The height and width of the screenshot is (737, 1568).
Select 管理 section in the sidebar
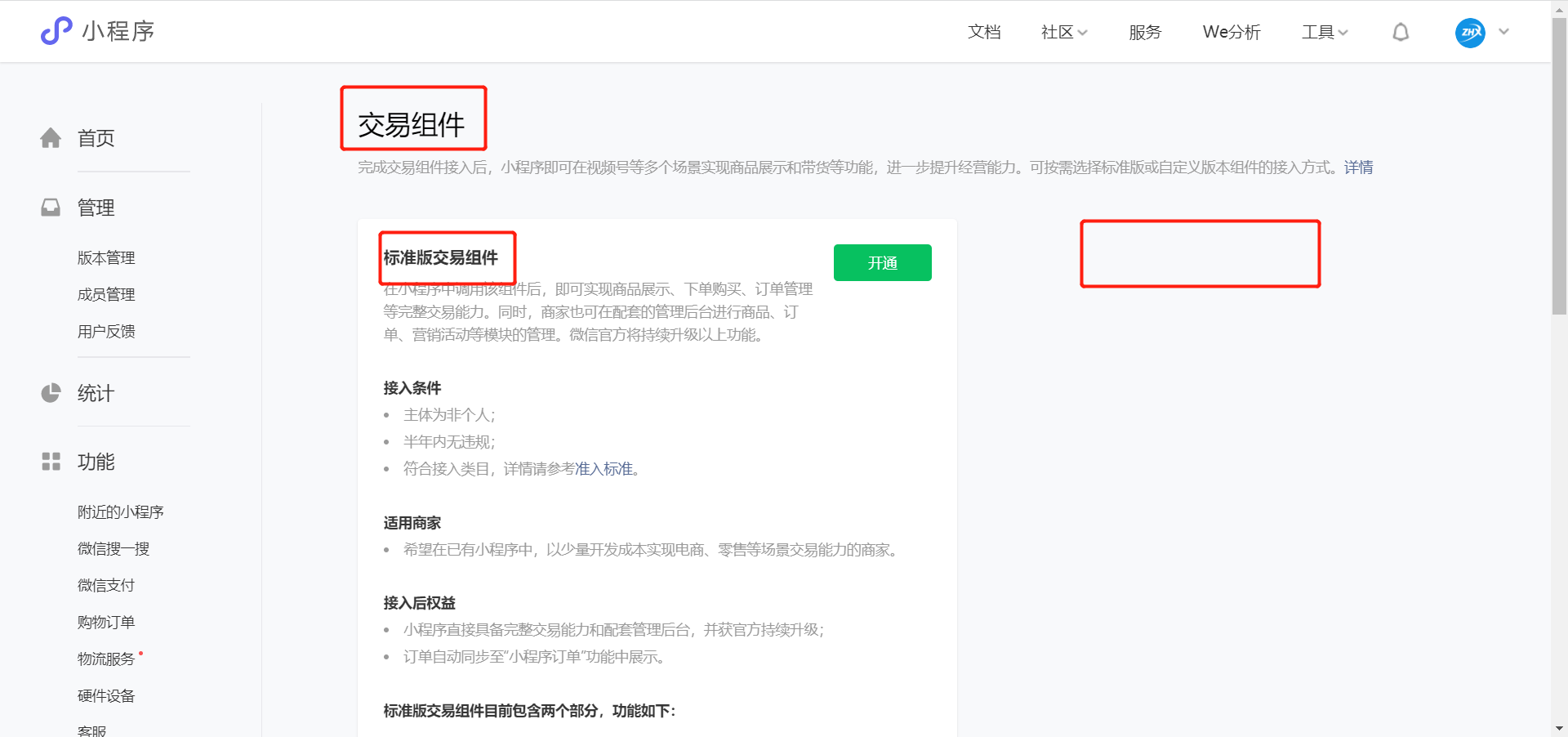tap(96, 208)
